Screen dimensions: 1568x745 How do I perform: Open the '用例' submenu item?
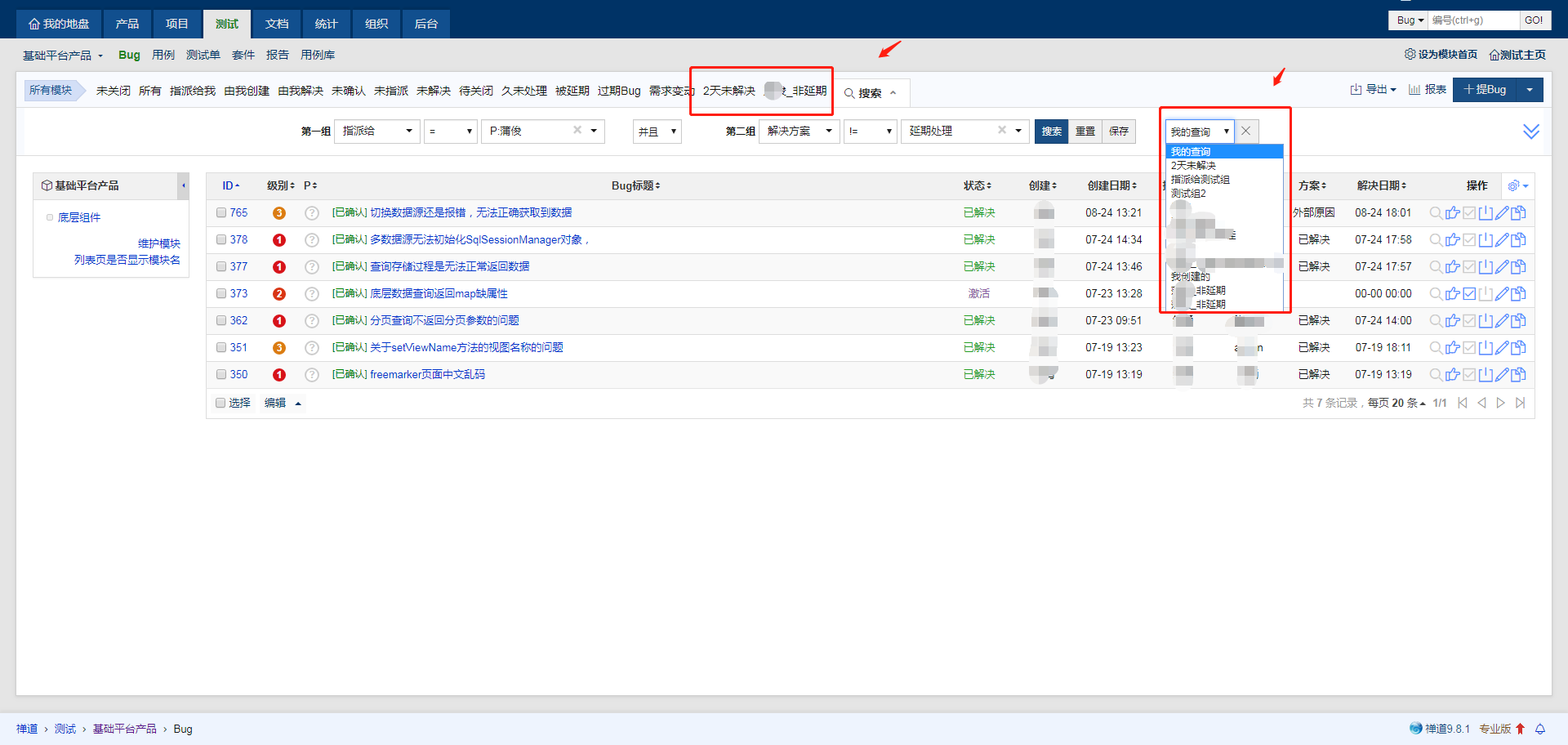[x=163, y=55]
